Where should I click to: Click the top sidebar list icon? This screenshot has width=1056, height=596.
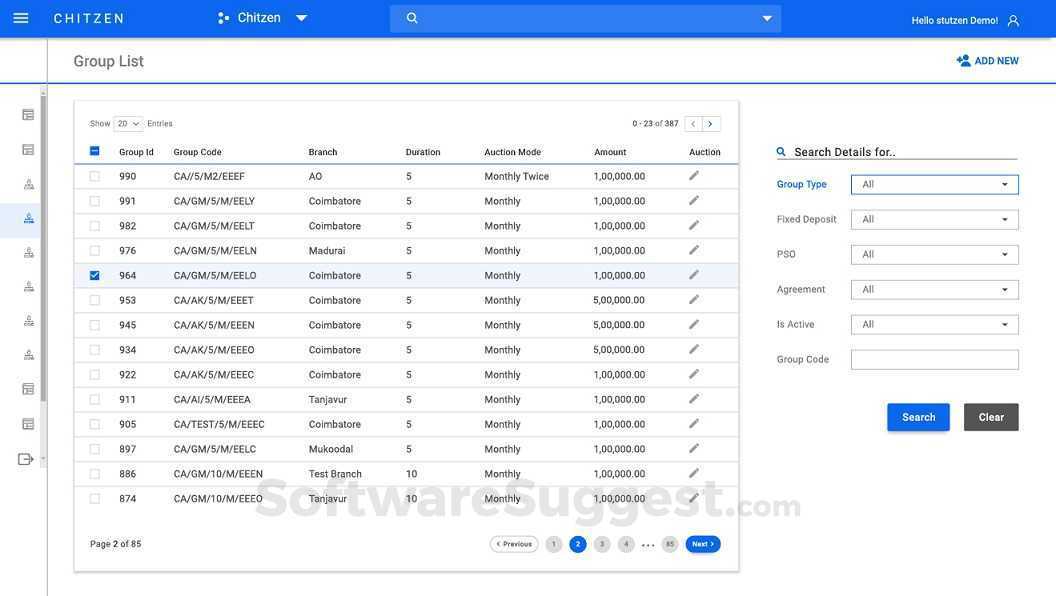(x=28, y=115)
